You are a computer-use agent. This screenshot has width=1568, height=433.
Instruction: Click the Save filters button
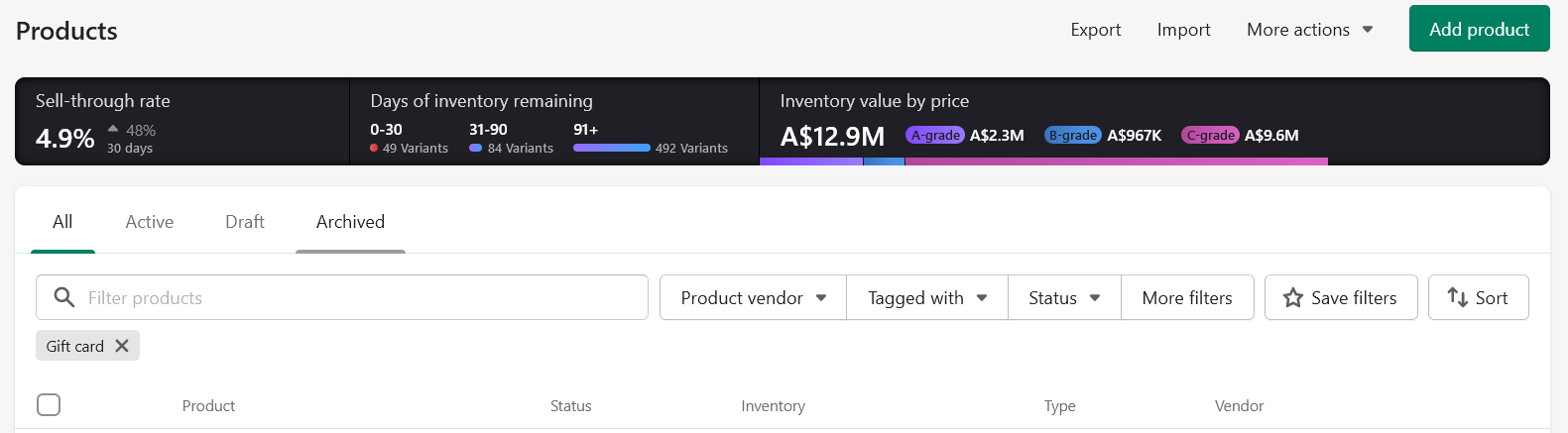pyautogui.click(x=1341, y=297)
